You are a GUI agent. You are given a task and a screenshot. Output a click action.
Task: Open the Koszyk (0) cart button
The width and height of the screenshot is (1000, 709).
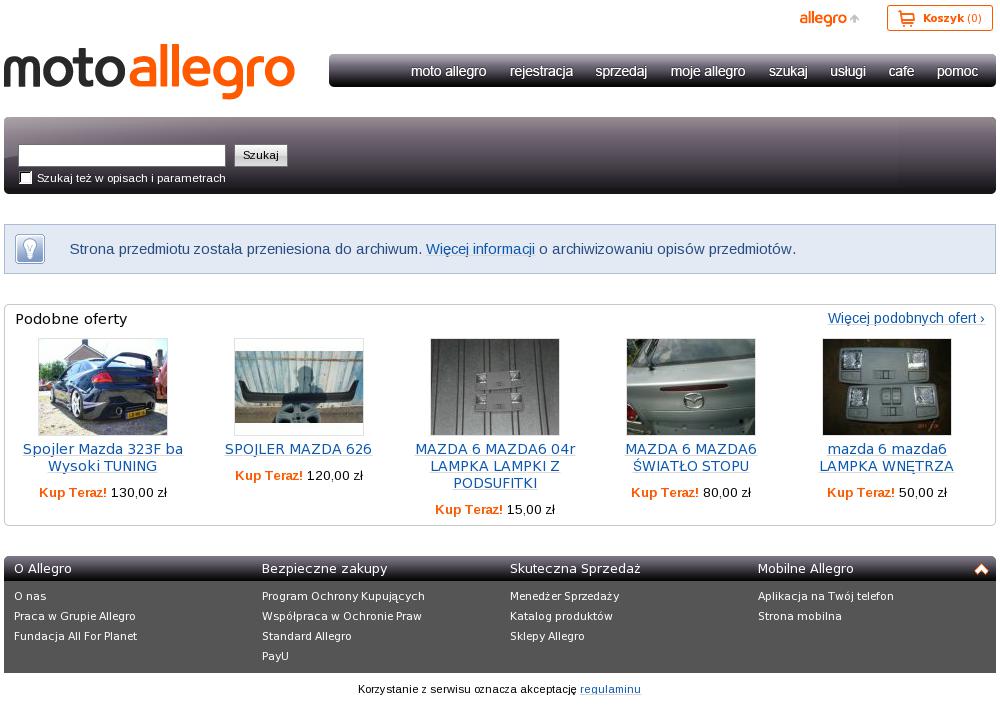[939, 18]
